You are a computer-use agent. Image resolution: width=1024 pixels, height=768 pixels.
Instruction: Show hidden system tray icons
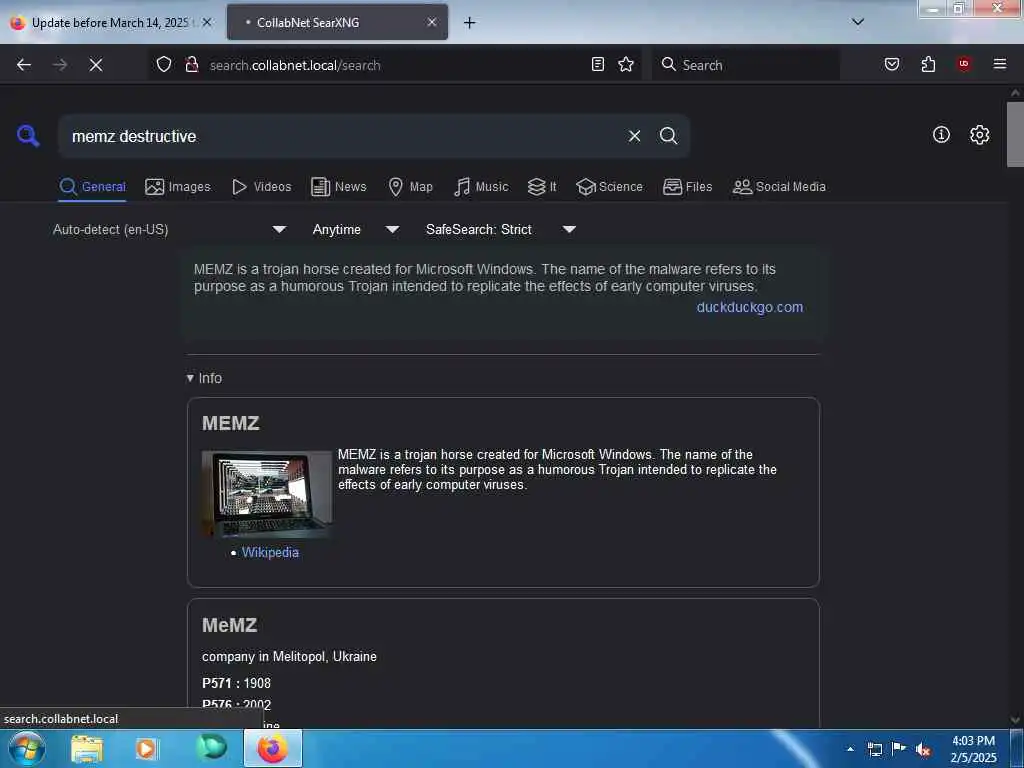point(850,749)
